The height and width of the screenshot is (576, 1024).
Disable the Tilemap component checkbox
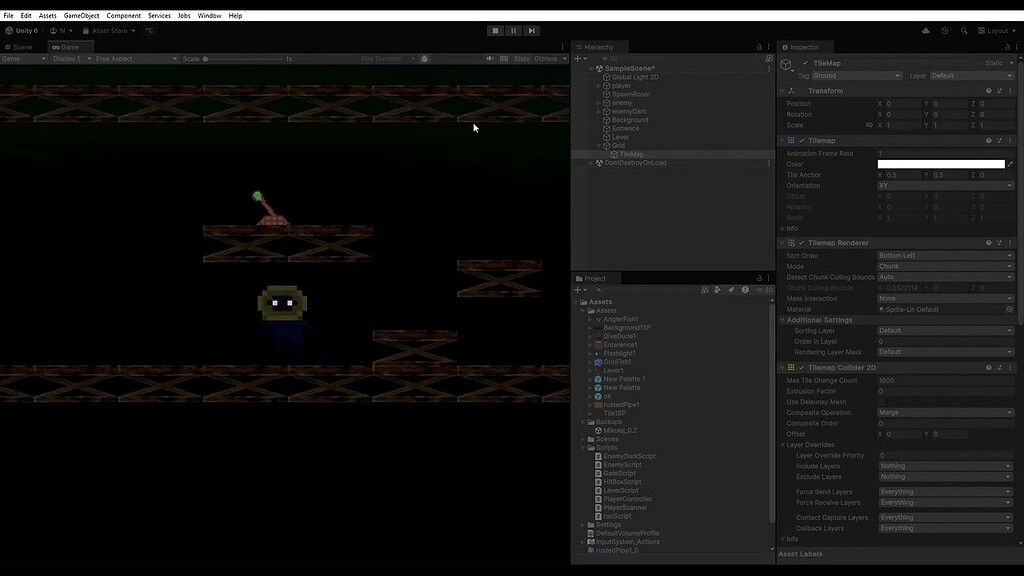(x=802, y=141)
